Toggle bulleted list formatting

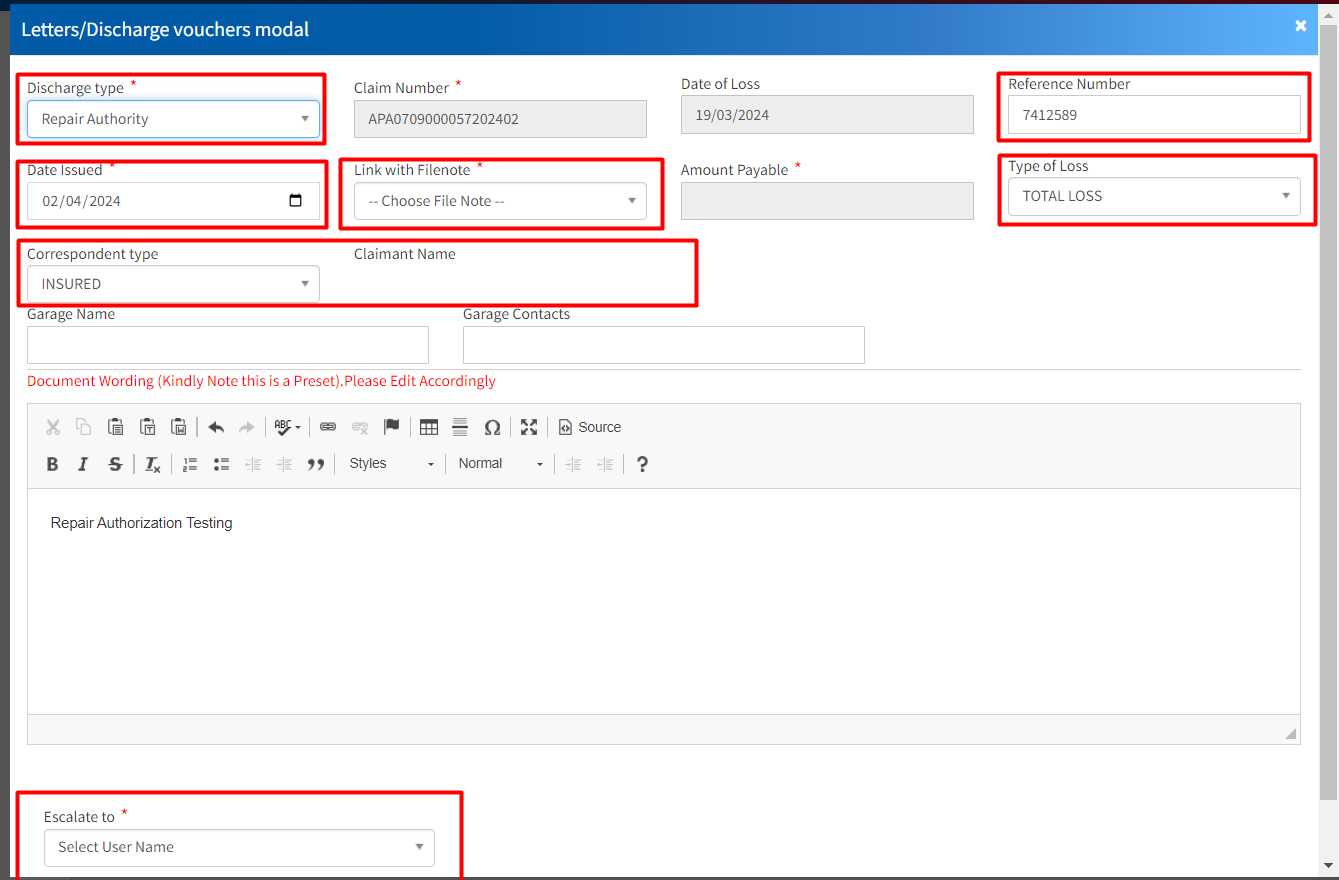[222, 464]
